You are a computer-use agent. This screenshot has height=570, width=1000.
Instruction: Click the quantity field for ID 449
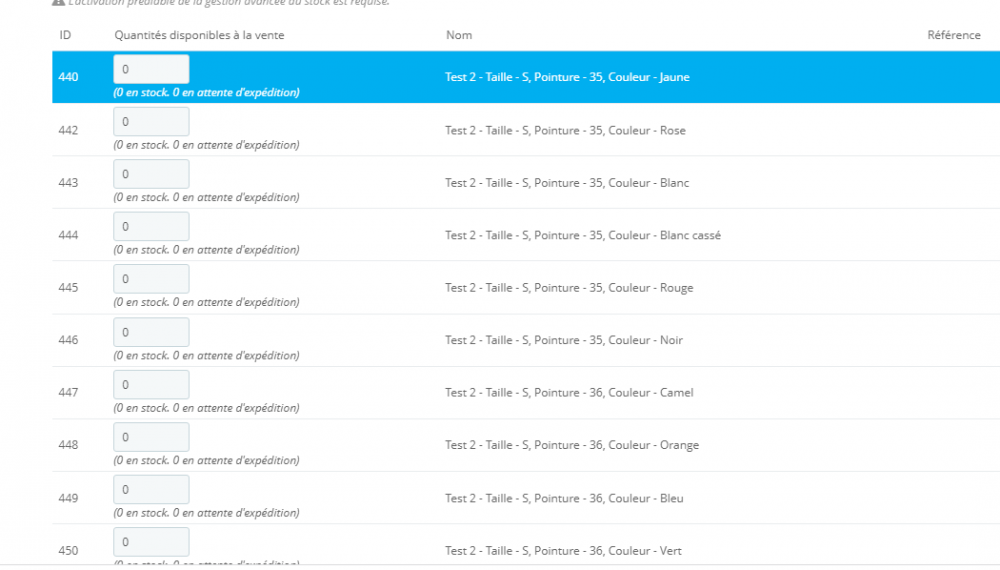(151, 490)
